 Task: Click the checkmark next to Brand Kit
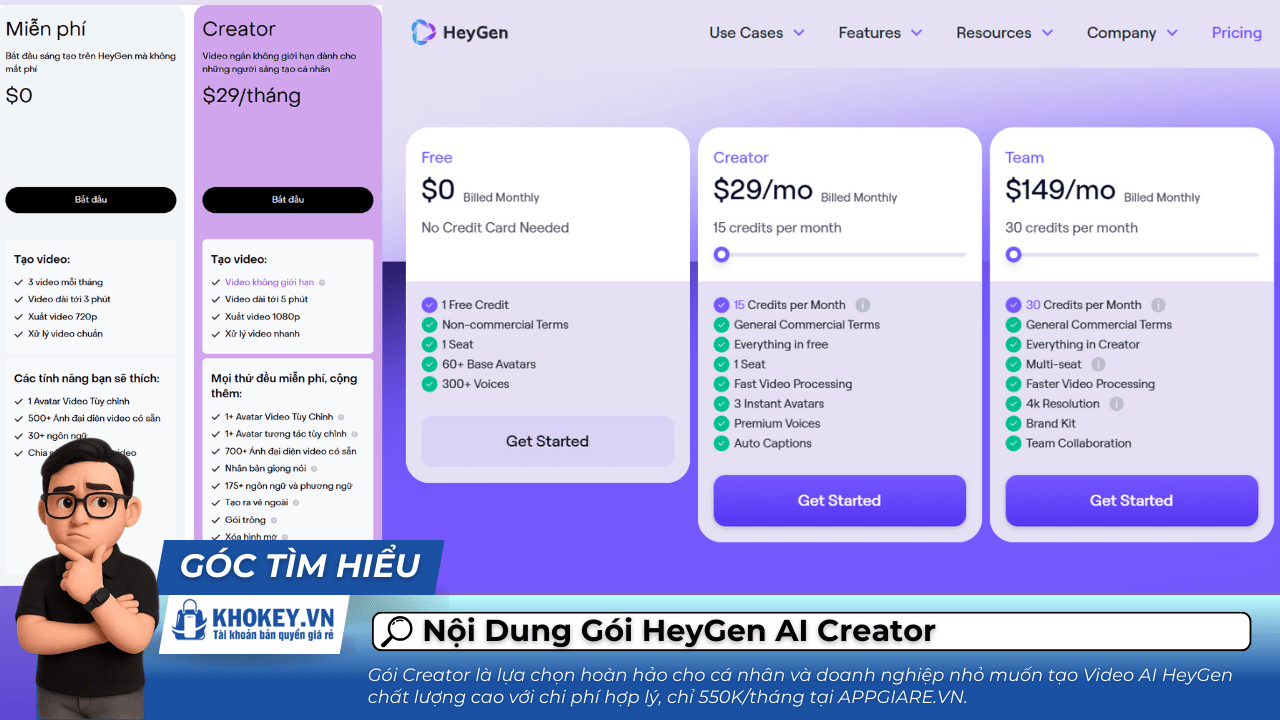(x=1013, y=423)
